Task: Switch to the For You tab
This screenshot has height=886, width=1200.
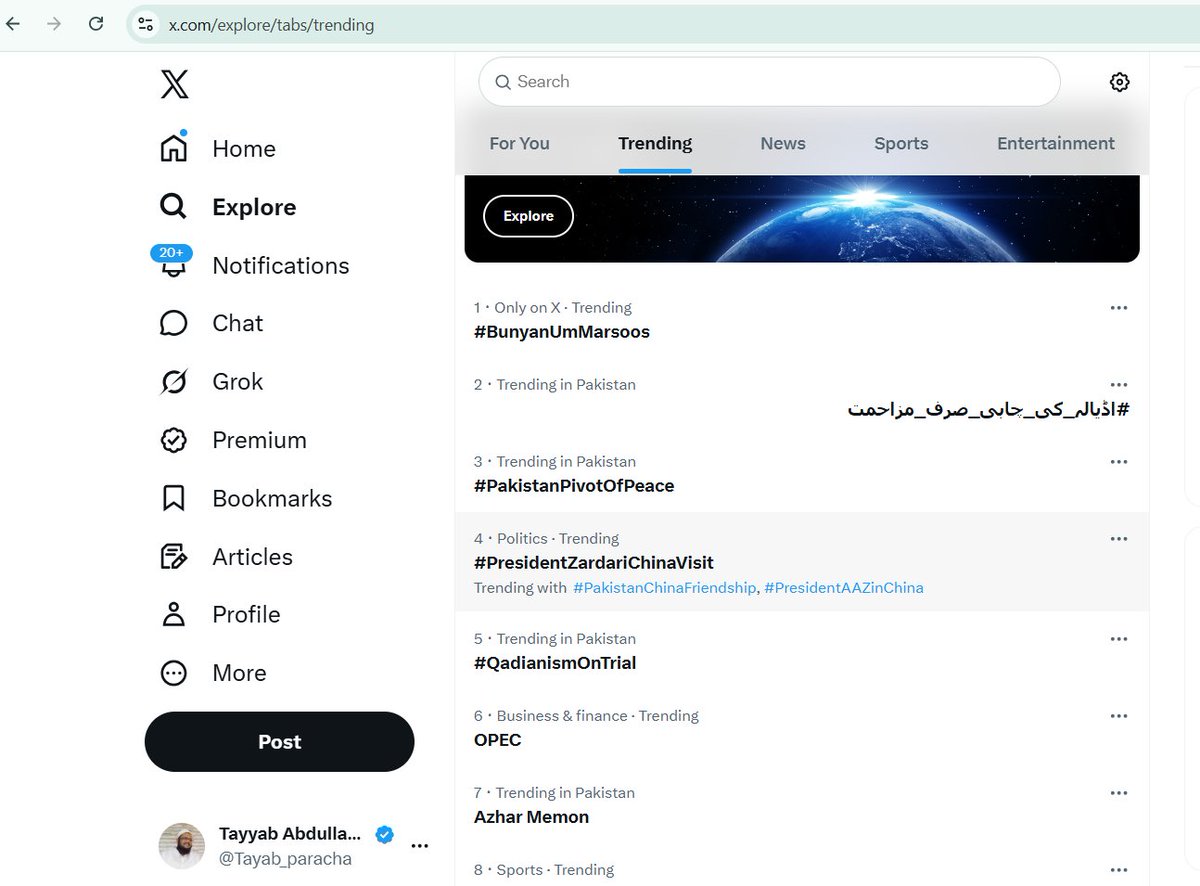Action: click(519, 144)
